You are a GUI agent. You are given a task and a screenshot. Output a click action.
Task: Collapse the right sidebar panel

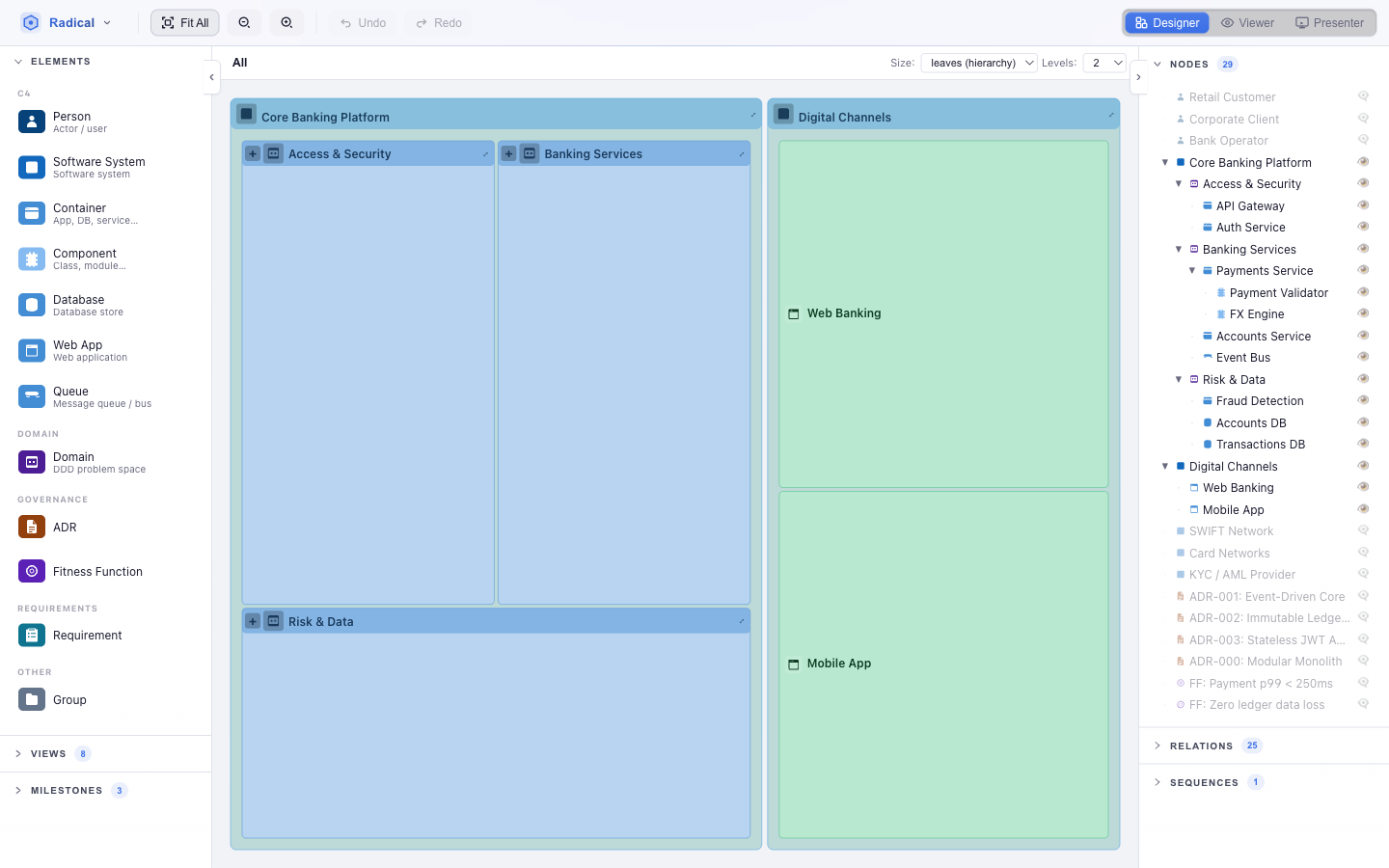click(1138, 77)
